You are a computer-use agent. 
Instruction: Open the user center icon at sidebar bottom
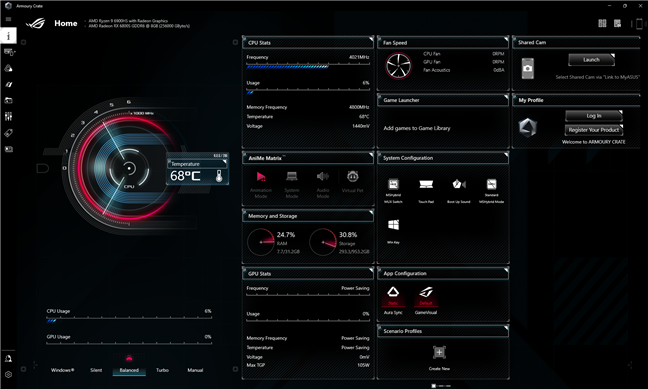click(x=8, y=358)
